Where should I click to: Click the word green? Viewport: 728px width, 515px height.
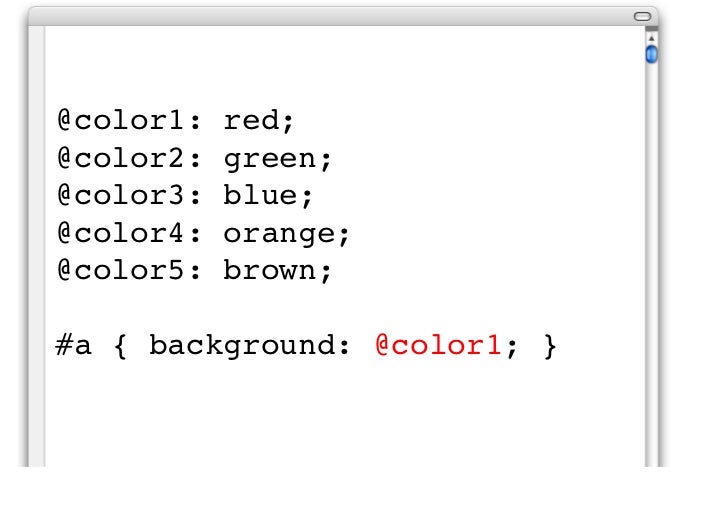coord(270,160)
